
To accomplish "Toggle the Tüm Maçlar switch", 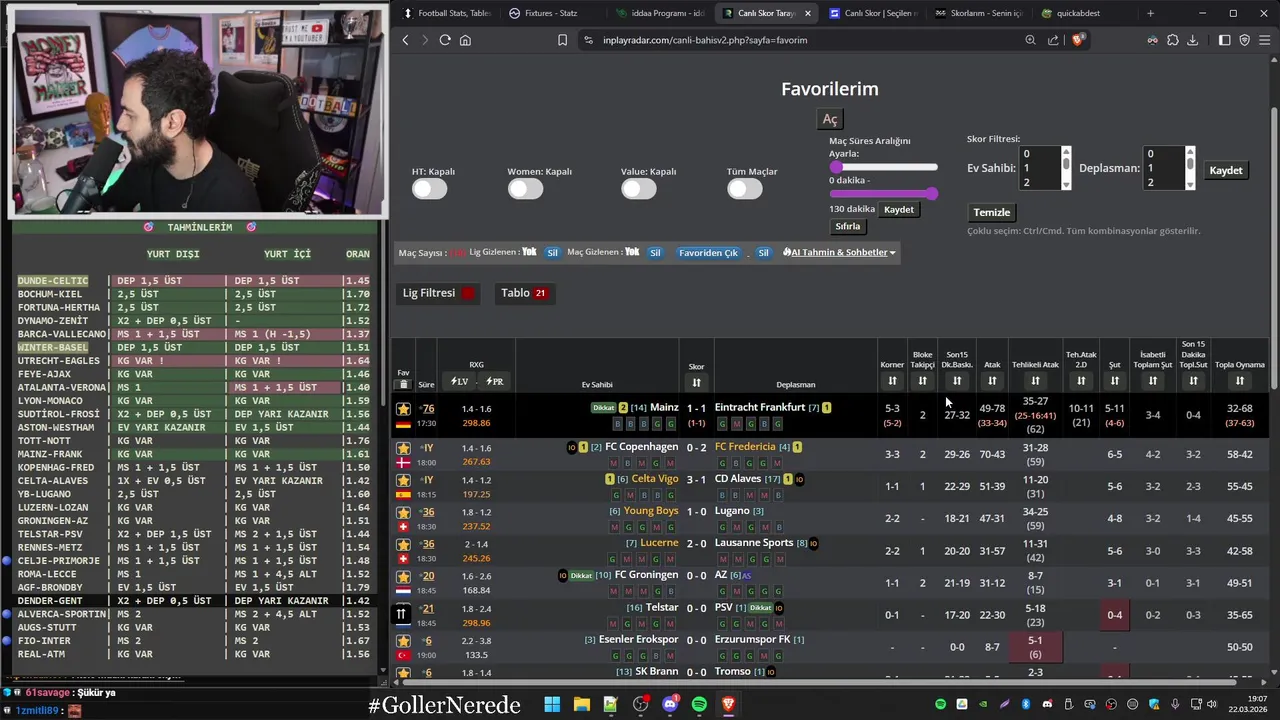I will coord(745,188).
